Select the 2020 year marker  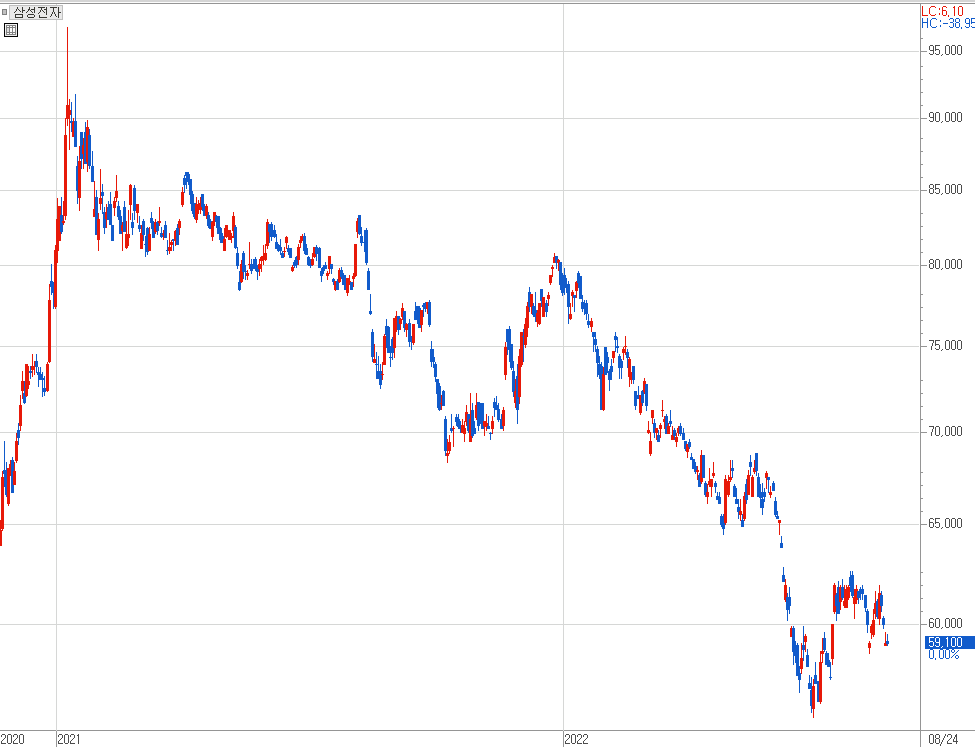(13, 739)
